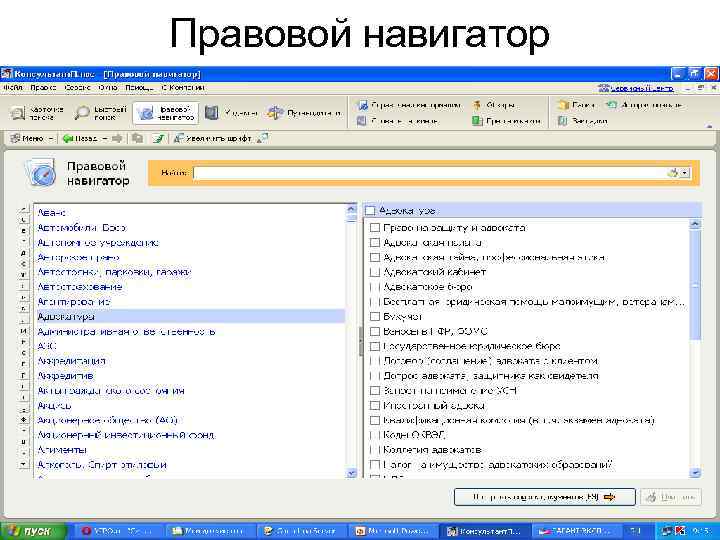Screen dimensions: 720x540
Task: Open the Правка menu
Action: (43, 87)
